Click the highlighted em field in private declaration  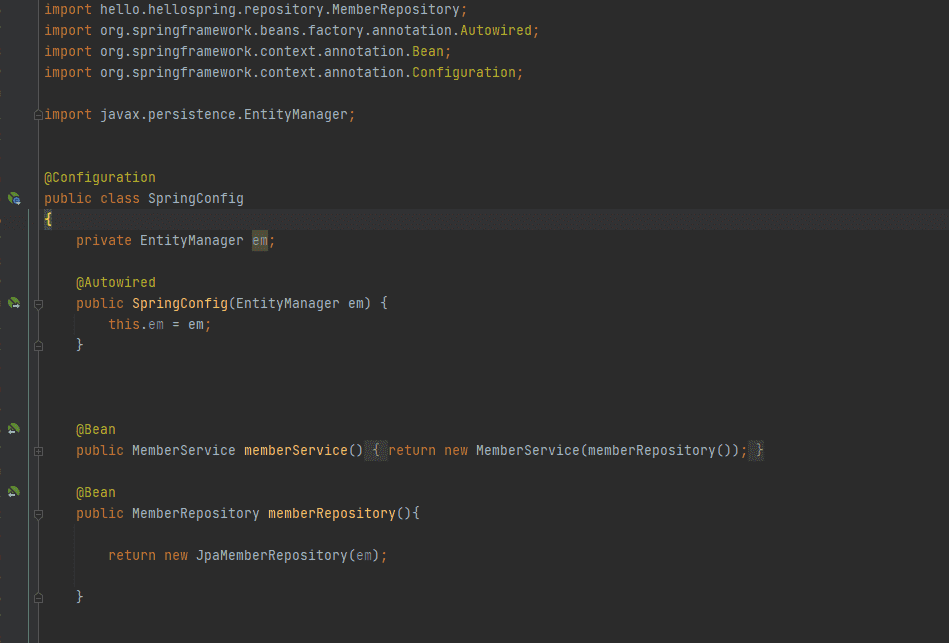click(x=260, y=240)
